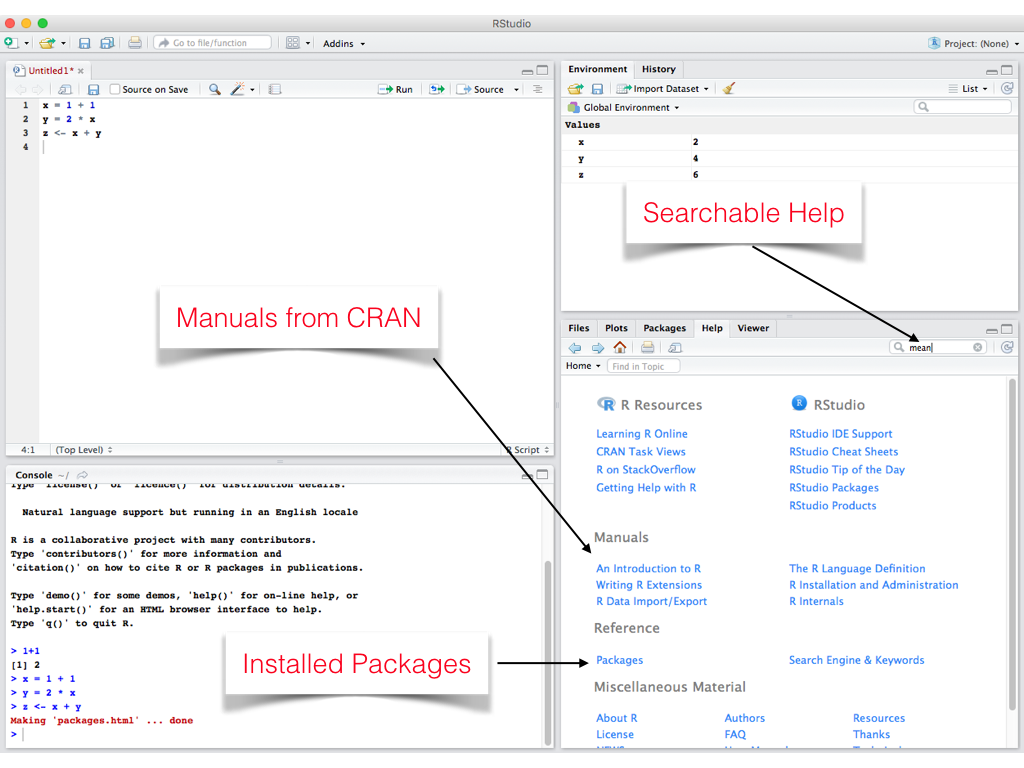Switch to the Viewer tab
Screen dimensions: 1024x768
[753, 328]
